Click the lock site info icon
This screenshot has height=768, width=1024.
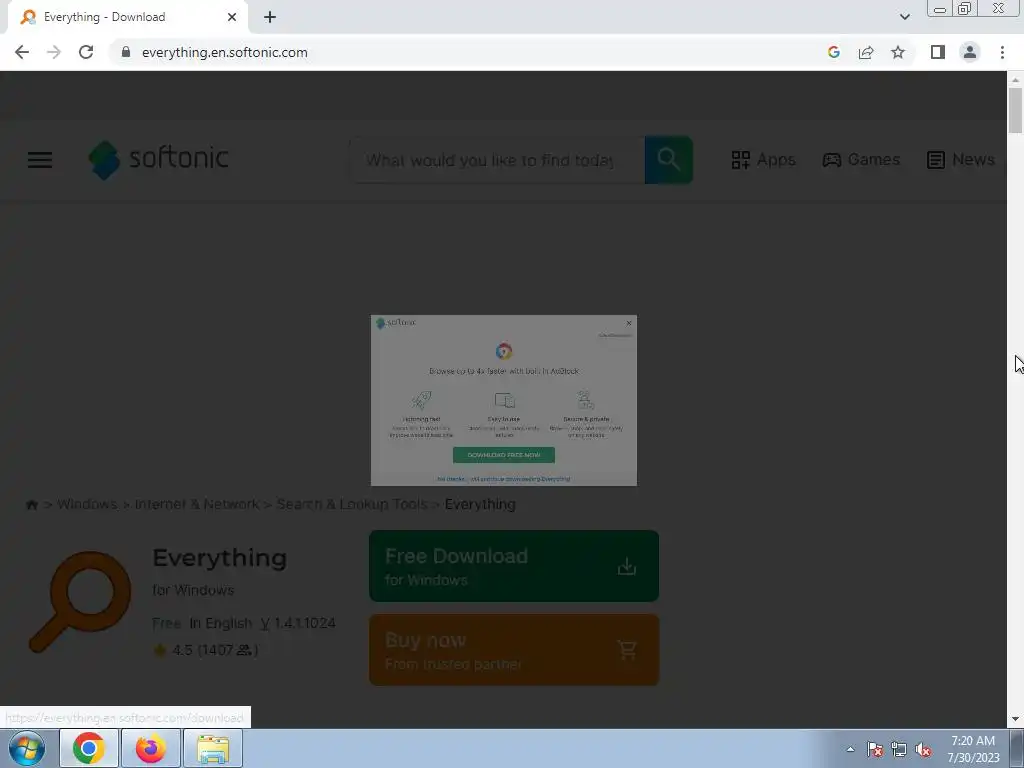coord(126,52)
